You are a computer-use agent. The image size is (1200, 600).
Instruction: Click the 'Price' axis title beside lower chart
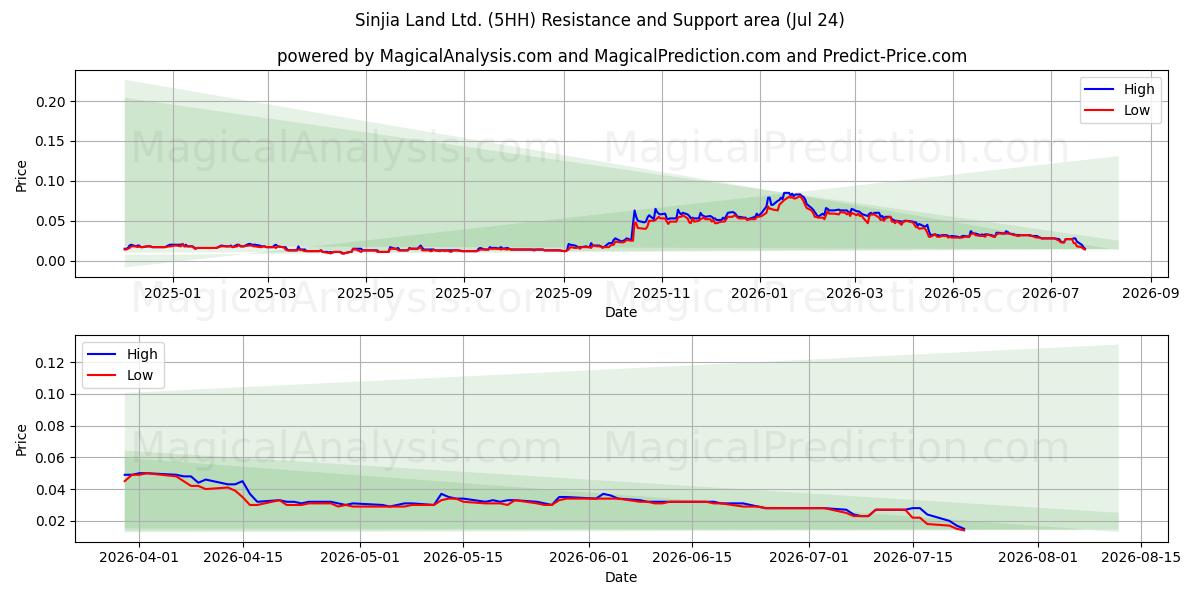point(21,439)
